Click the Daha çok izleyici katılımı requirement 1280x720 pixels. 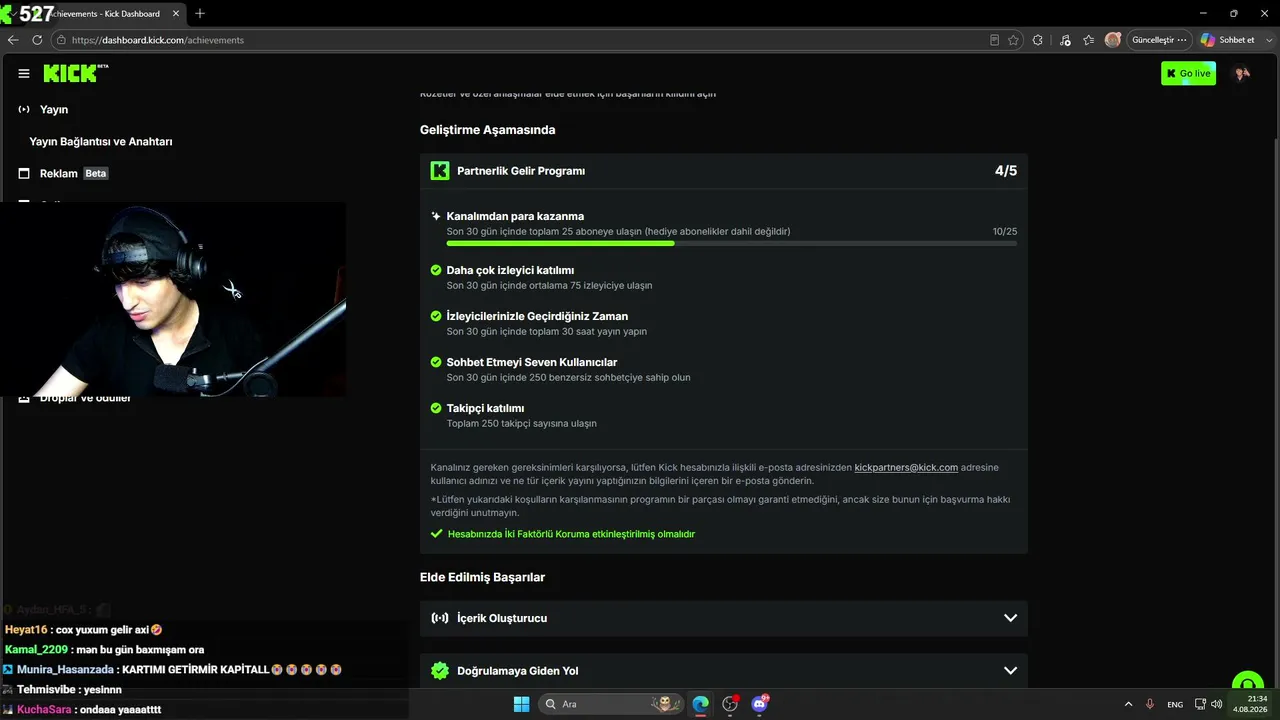click(x=510, y=270)
